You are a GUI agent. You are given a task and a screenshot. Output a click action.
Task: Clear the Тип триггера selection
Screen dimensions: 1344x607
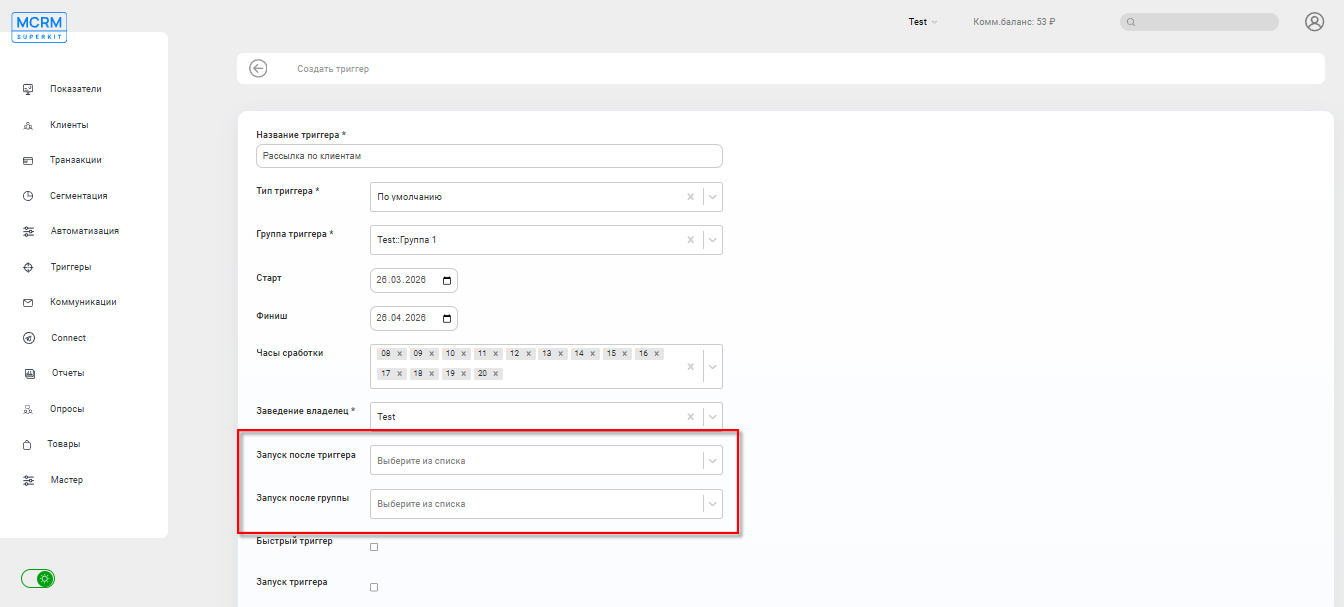[x=690, y=197]
